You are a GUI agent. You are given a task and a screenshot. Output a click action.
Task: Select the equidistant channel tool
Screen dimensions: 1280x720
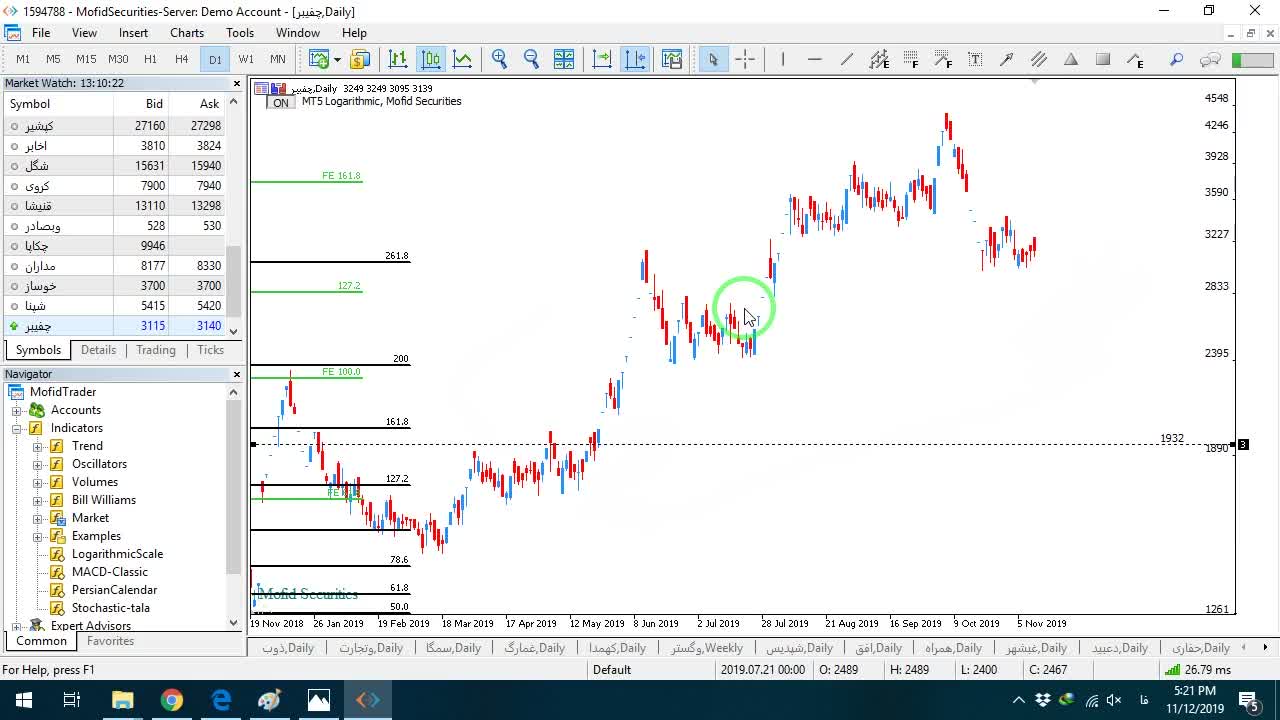click(x=879, y=59)
